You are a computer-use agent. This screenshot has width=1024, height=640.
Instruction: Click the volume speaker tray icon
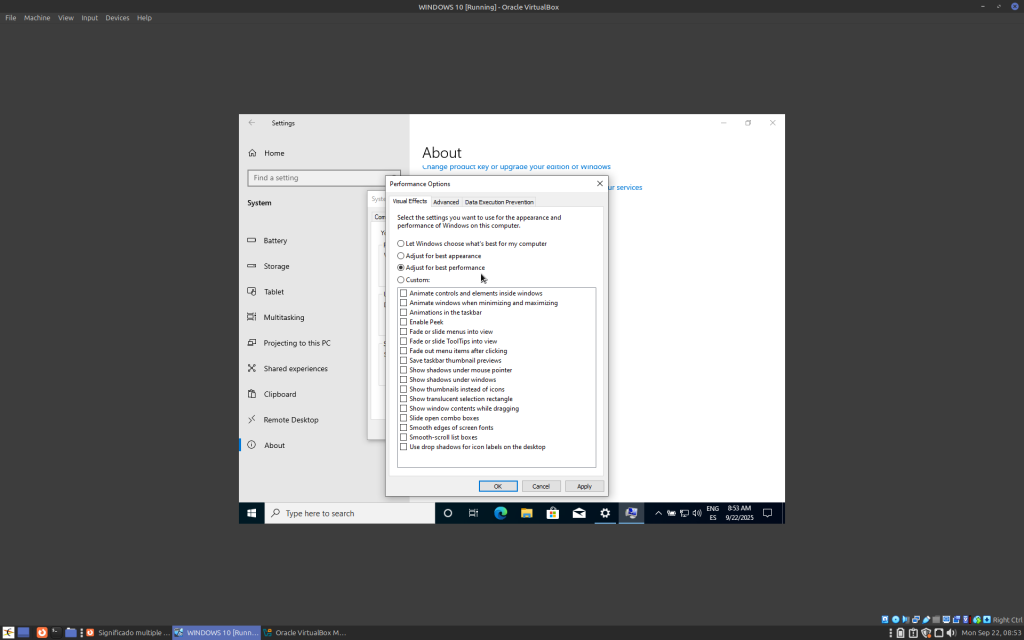pyautogui.click(x=696, y=513)
